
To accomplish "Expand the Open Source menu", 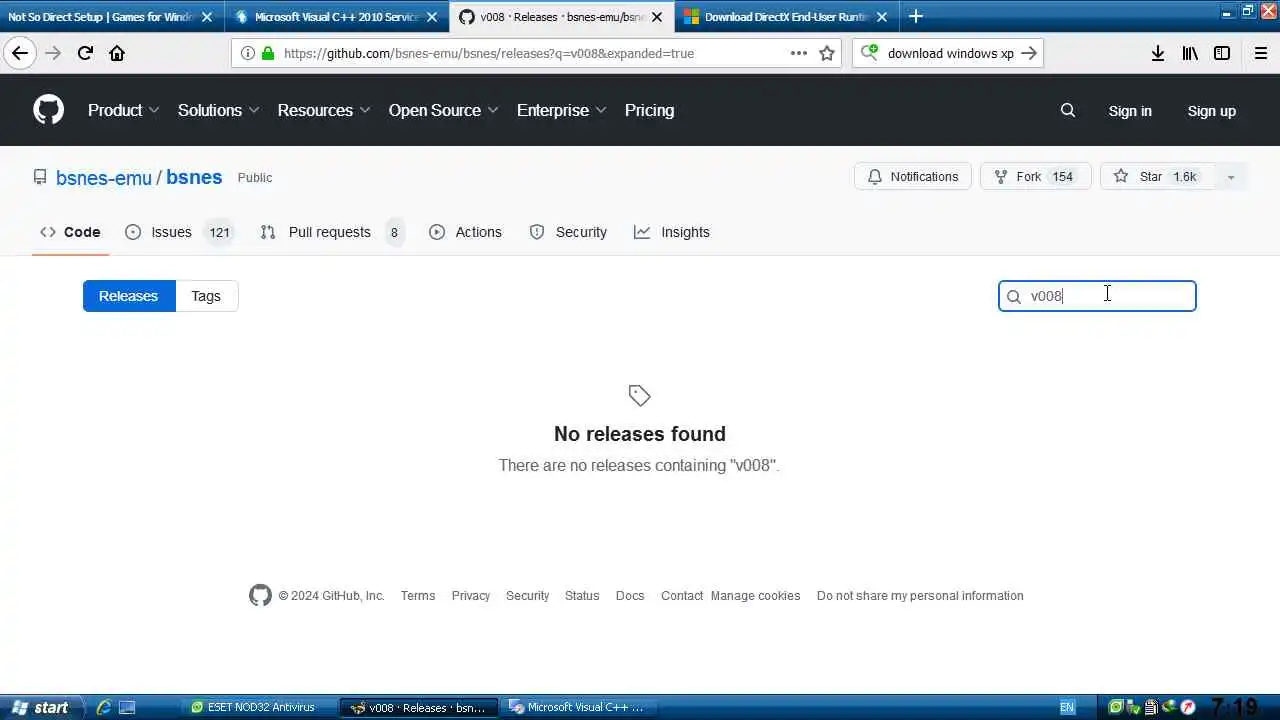I will pos(443,110).
